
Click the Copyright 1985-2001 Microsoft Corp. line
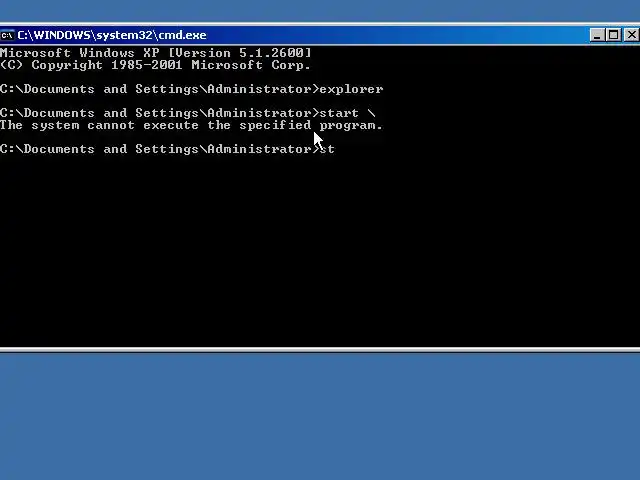(156, 65)
